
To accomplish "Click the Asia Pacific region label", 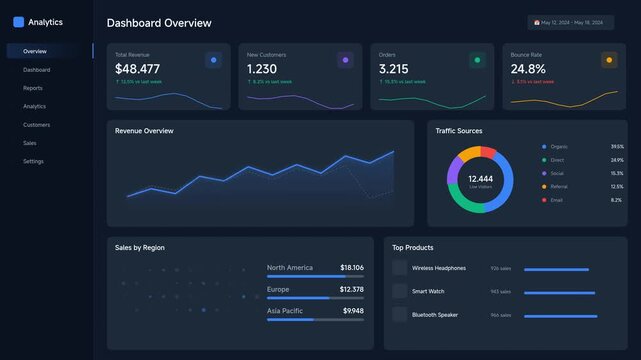I will coord(285,311).
